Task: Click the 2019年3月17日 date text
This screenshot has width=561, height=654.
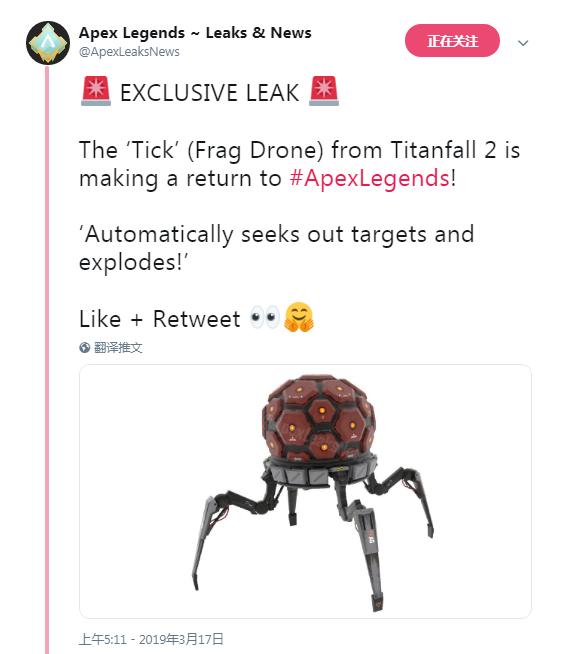Action: [x=181, y=639]
